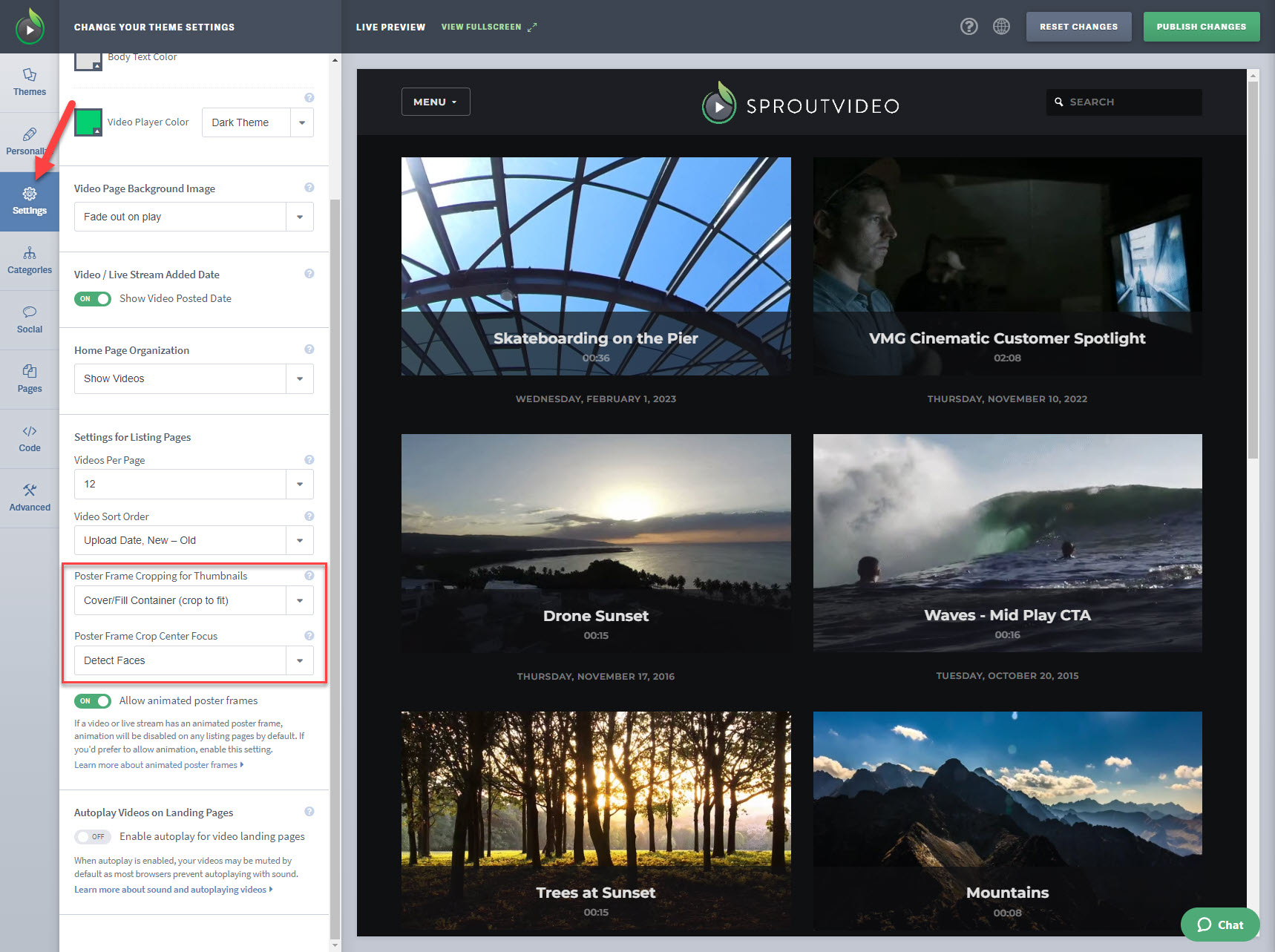Click the green Video Player Color swatch
The image size is (1275, 952).
(x=88, y=122)
